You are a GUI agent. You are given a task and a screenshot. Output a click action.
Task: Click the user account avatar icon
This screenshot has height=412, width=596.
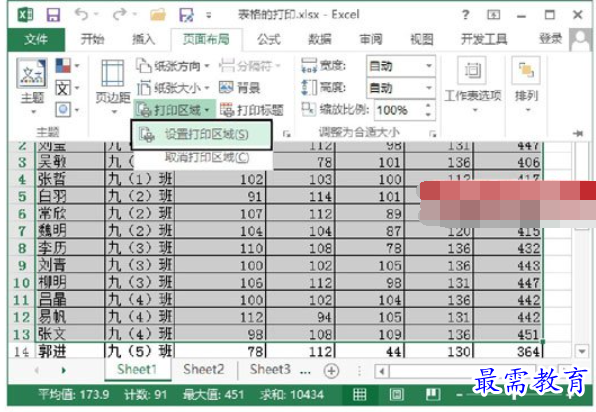pos(580,40)
